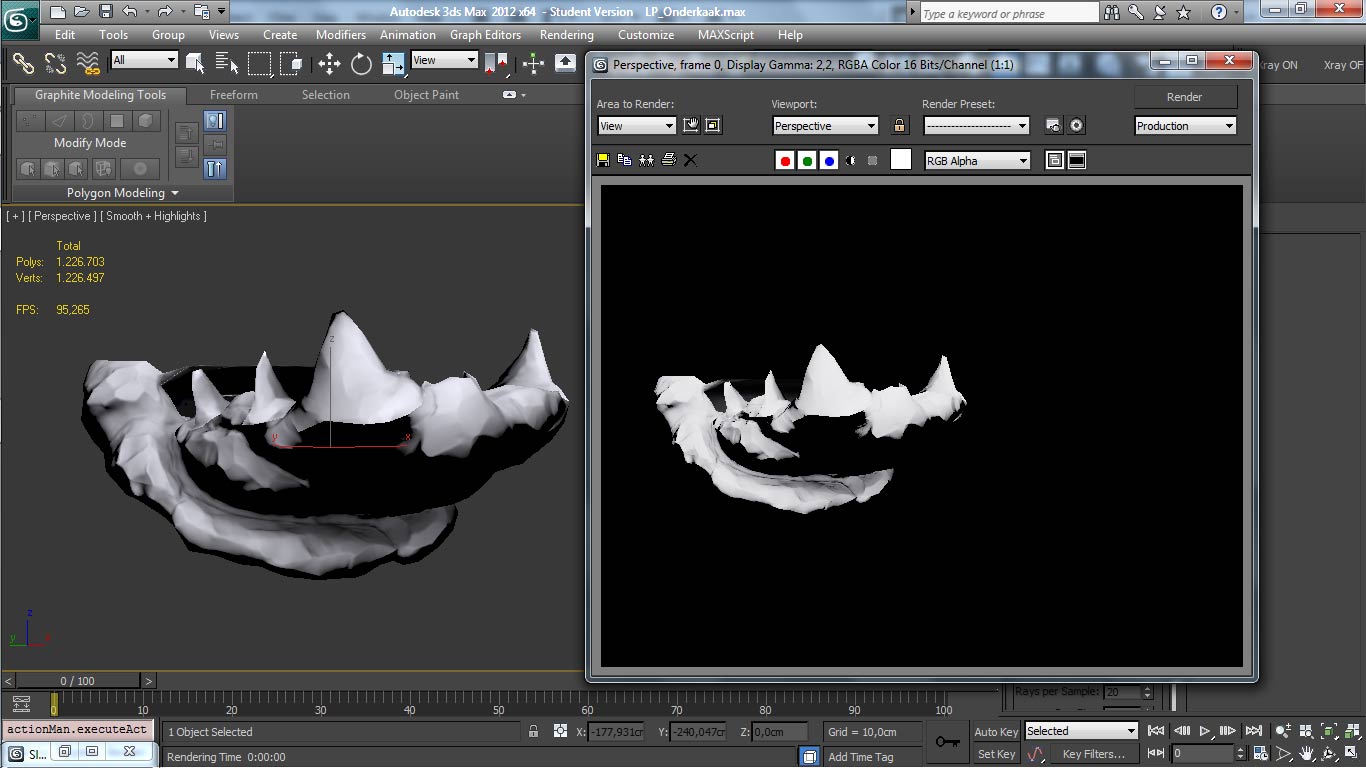The width and height of the screenshot is (1366, 768).
Task: Toggle the red channel in the render window
Action: point(785,159)
